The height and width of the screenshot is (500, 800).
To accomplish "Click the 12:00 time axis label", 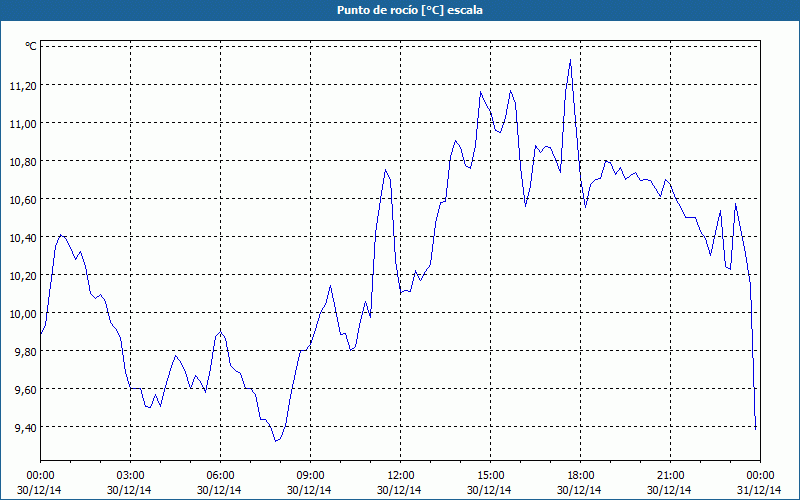I will click(x=401, y=476).
